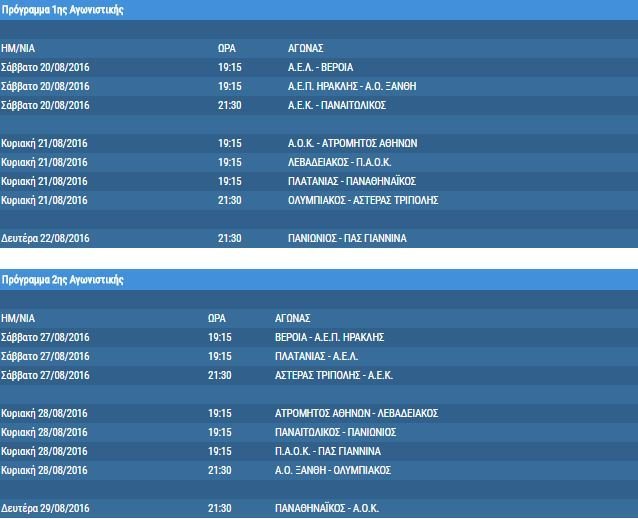Select match 'ΠΛΑΤΑΝΙΑΣ - Α.Ε.Λ.'

click(316, 356)
